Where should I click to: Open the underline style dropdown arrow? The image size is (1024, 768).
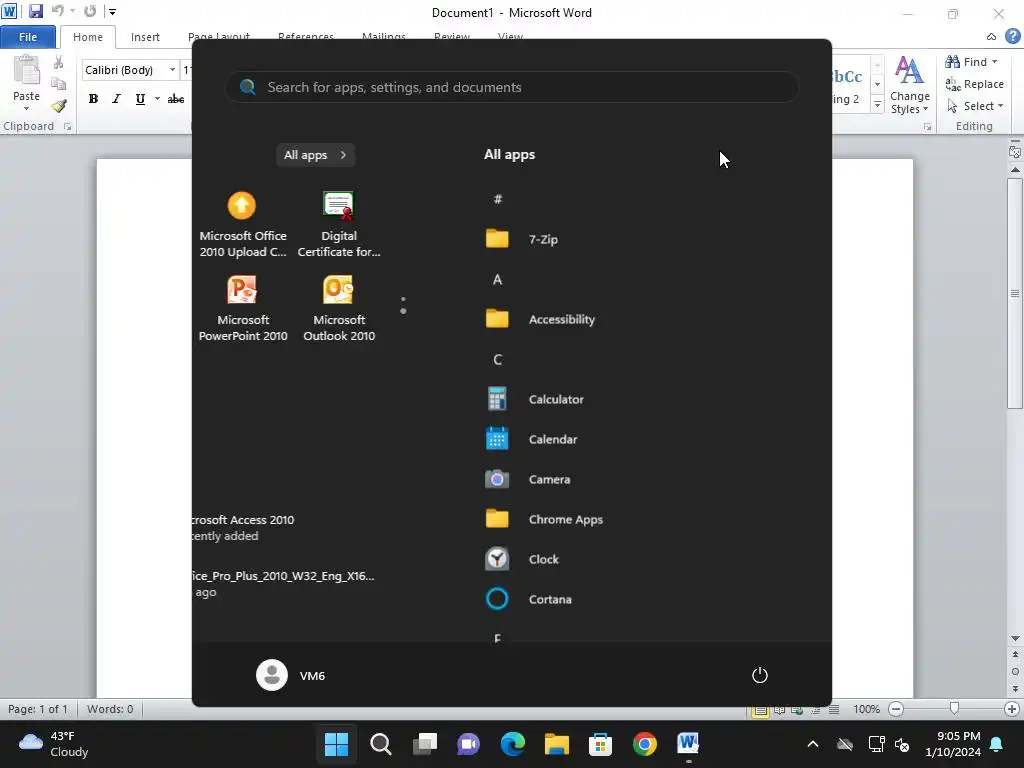(x=157, y=99)
